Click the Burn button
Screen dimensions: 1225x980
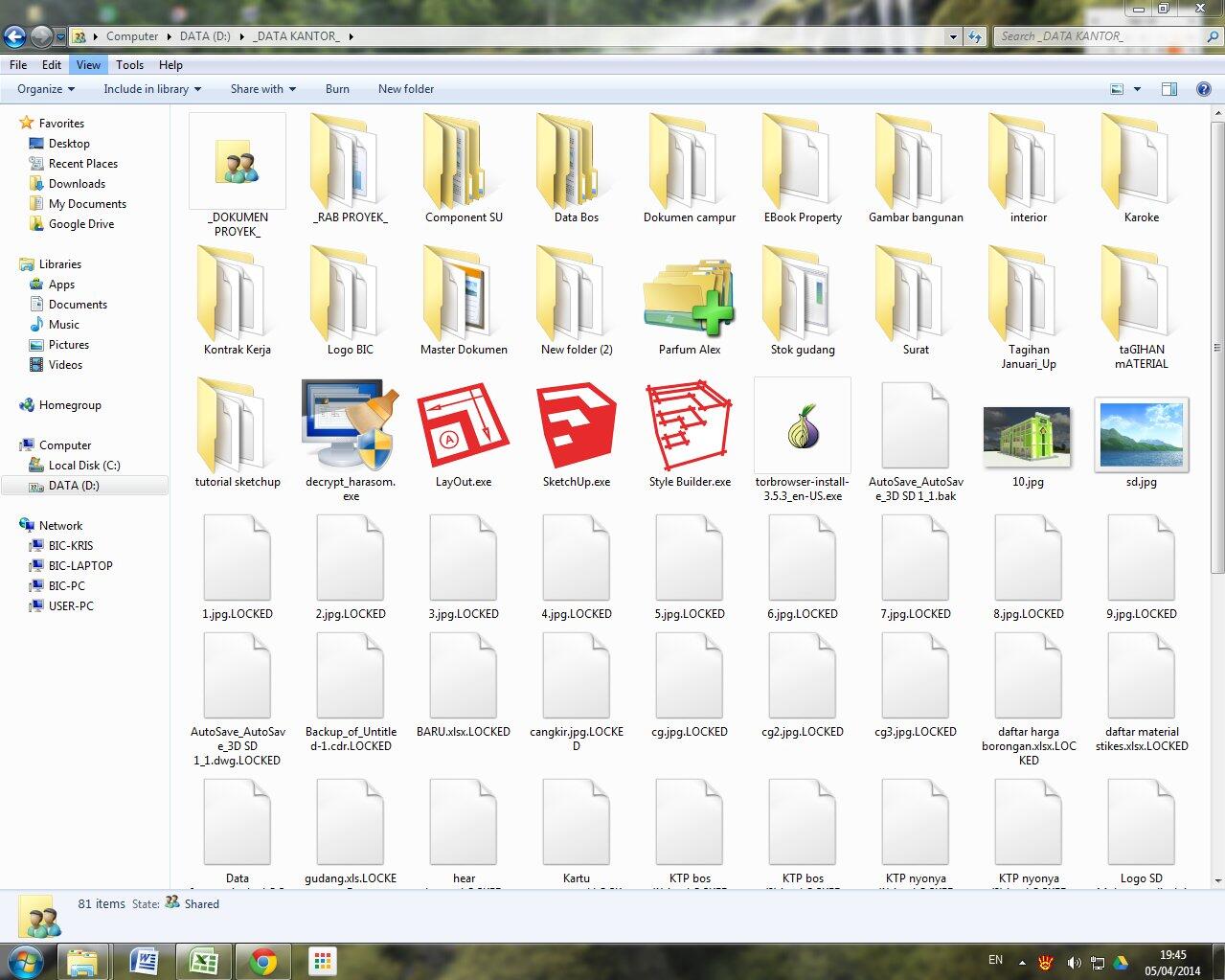337,89
